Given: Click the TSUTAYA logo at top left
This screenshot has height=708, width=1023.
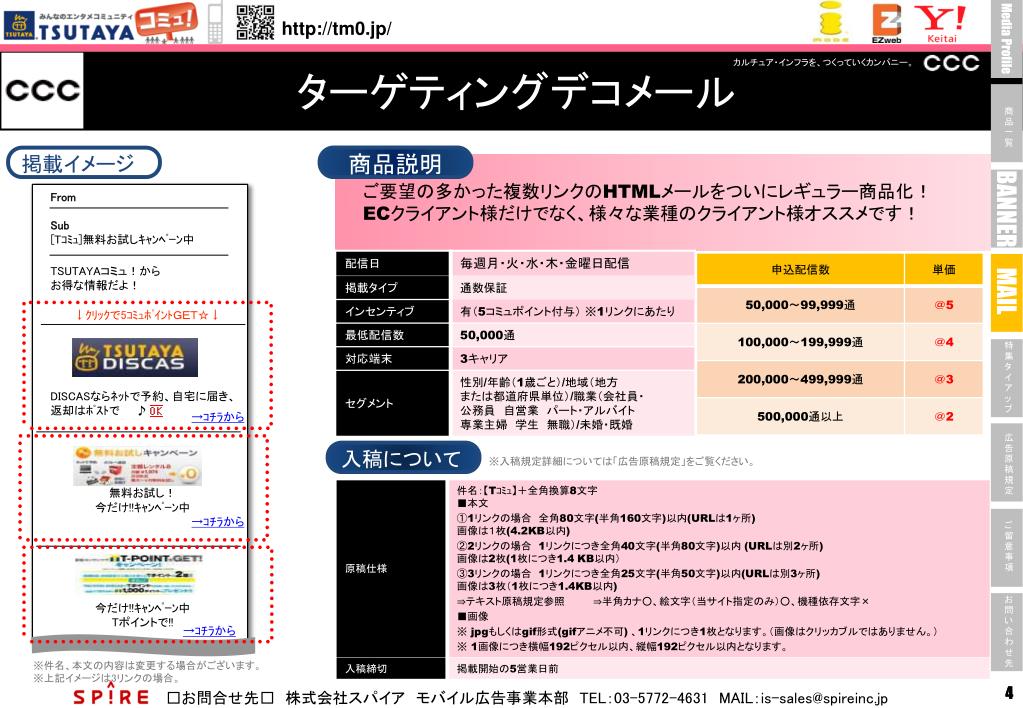Looking at the screenshot, I should [69, 26].
